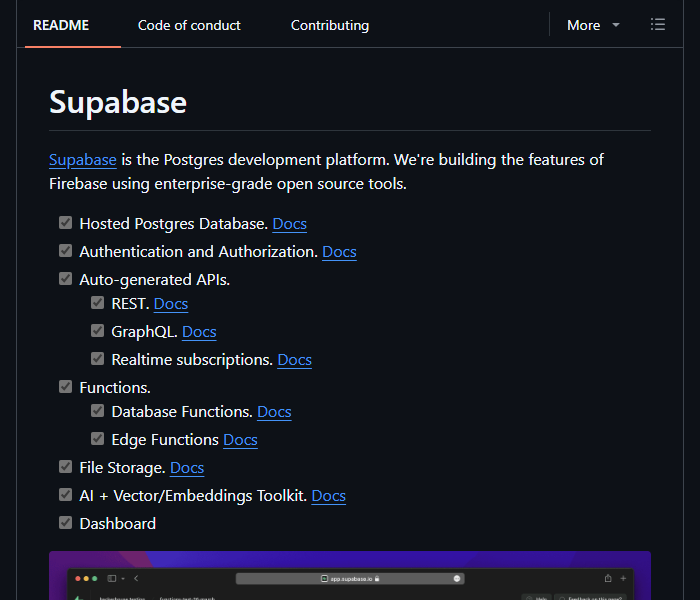Expand the More dropdown
700x600 pixels.
click(593, 25)
